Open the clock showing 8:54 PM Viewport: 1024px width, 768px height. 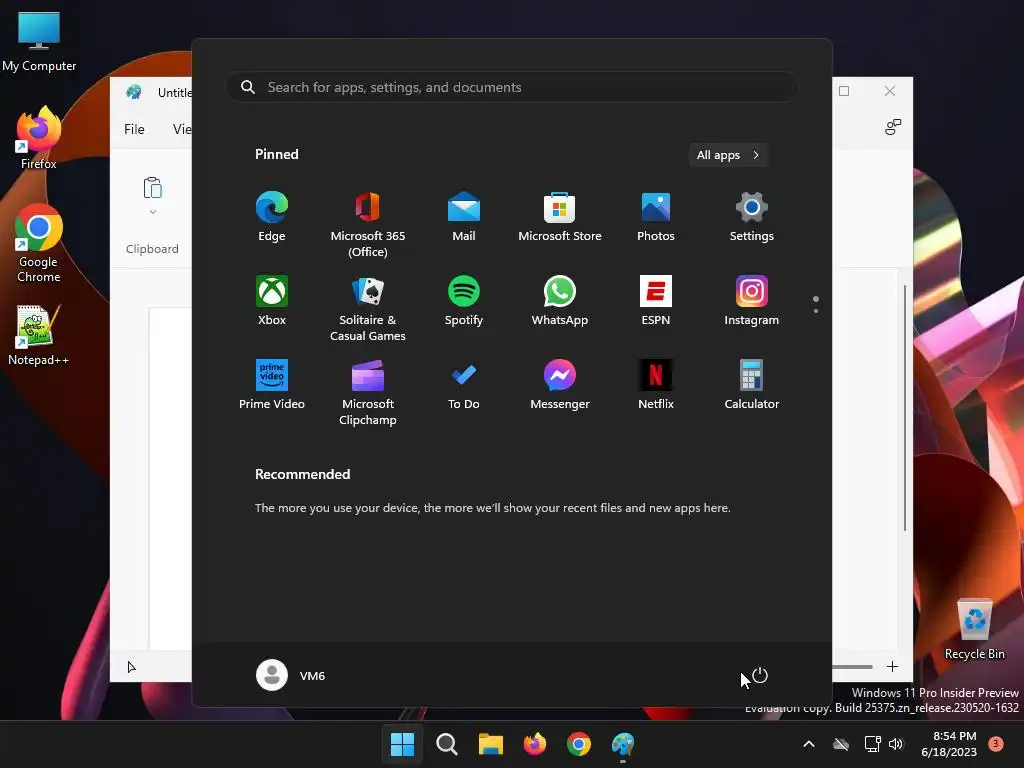949,744
